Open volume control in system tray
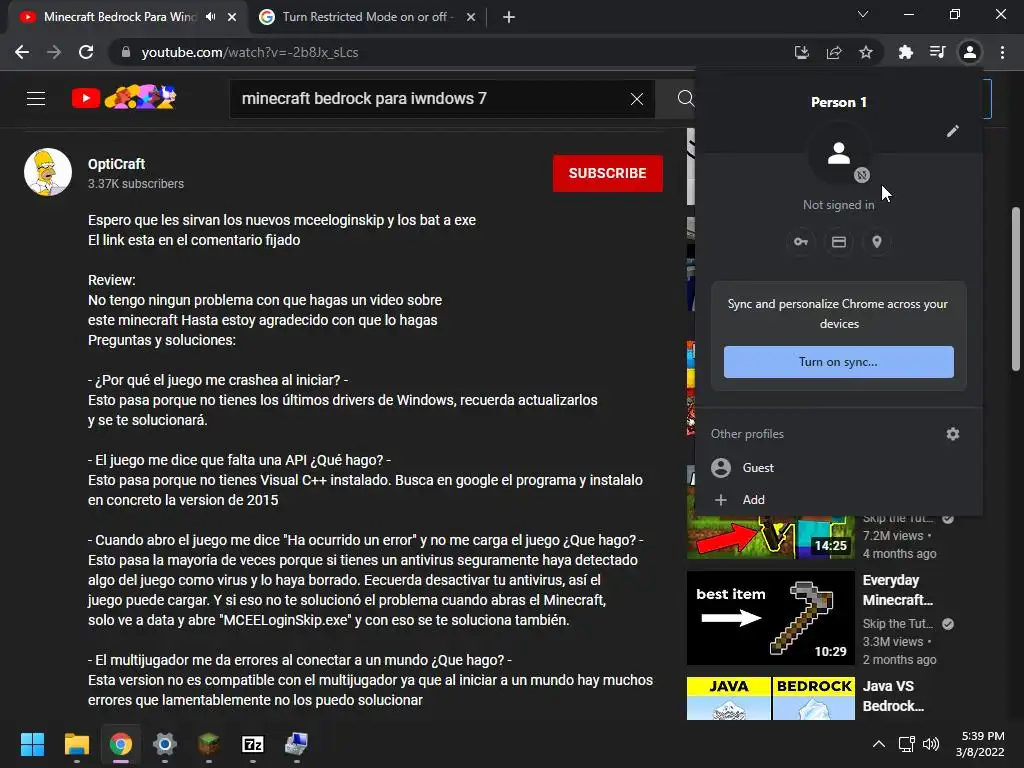 coord(931,744)
